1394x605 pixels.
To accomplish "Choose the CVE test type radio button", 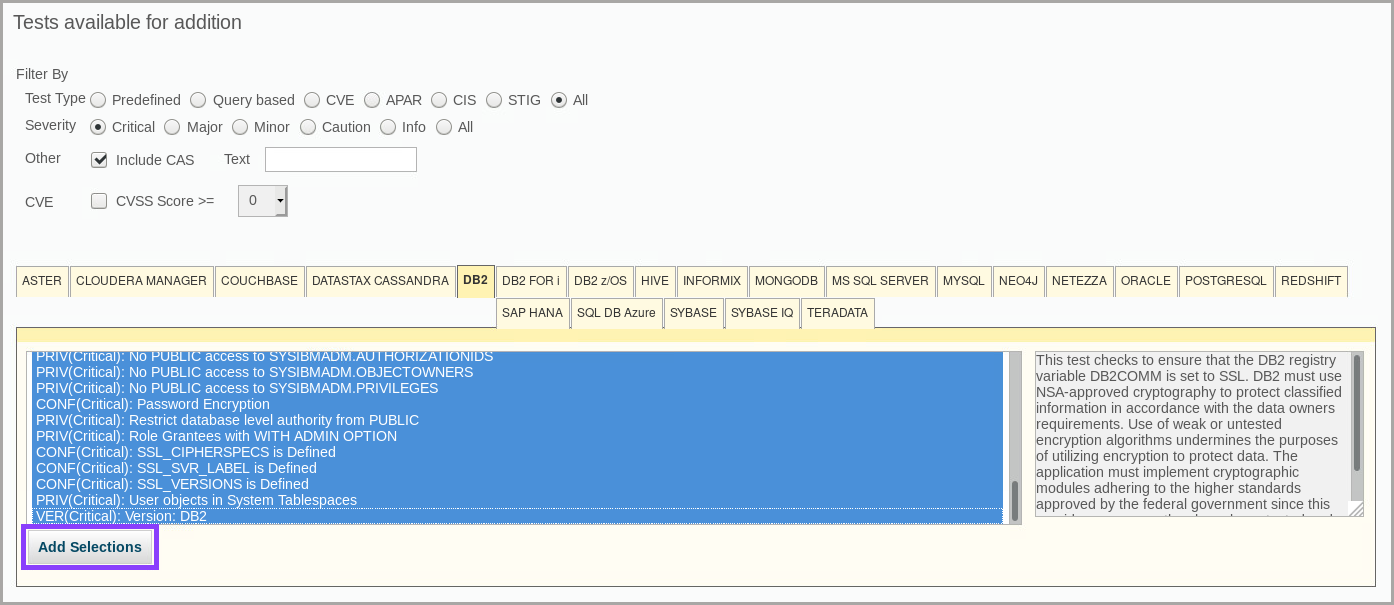I will click(x=312, y=100).
